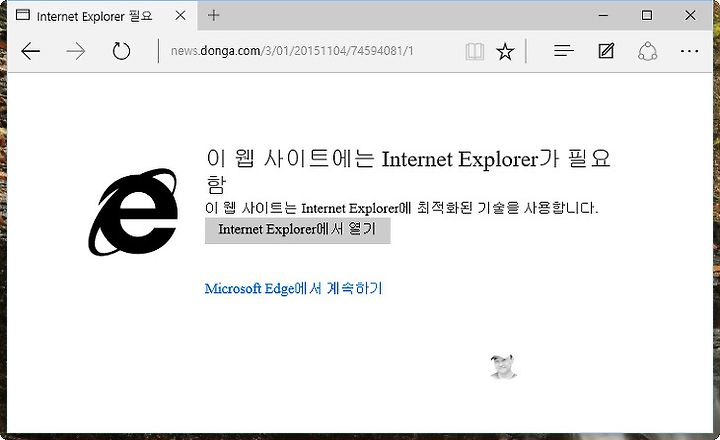
Task: Click the Share icon in toolbar
Action: point(647,51)
